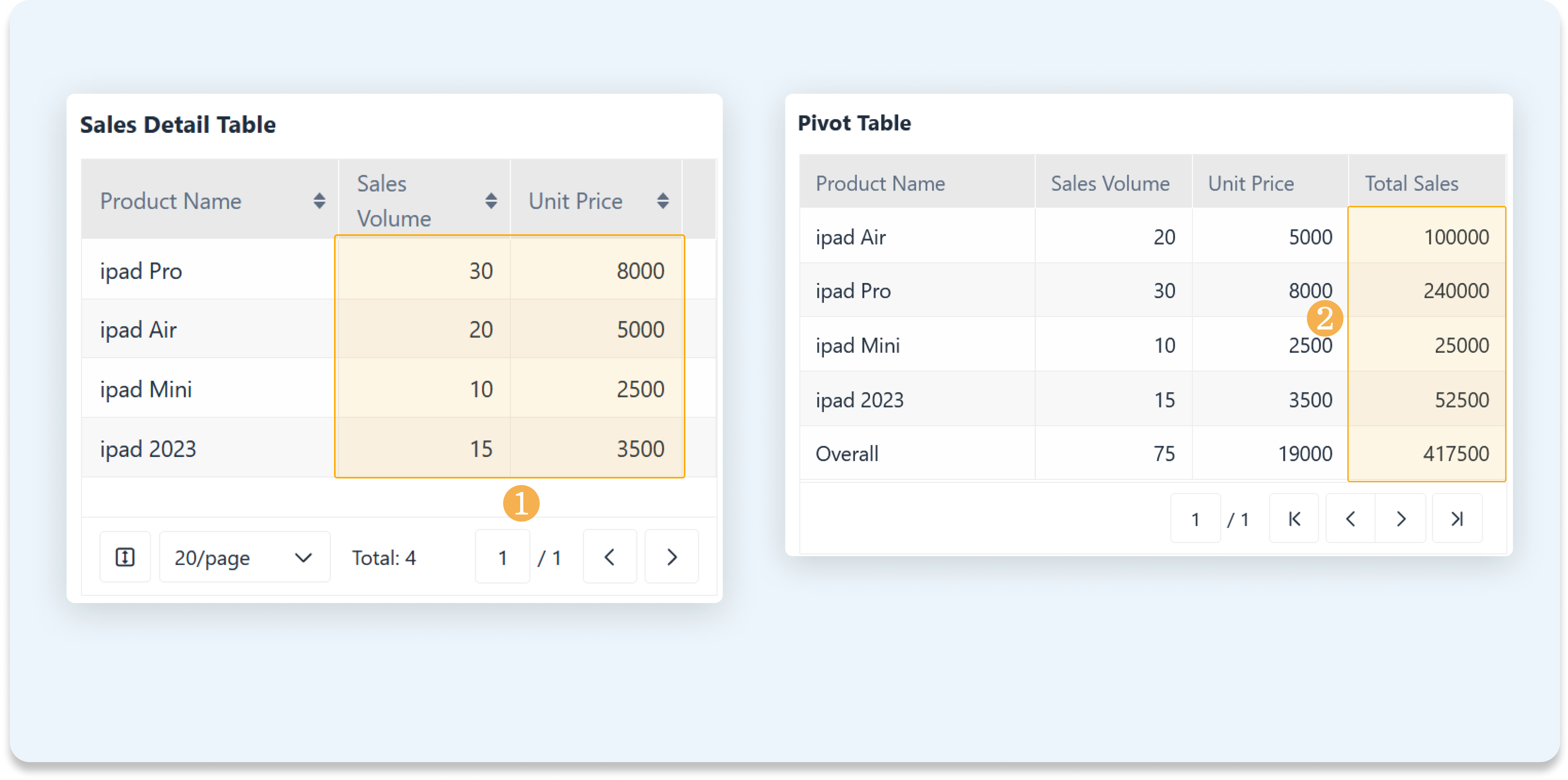Viewport: 1568px width, 780px height.
Task: Click the Pivot Table page number field
Action: click(x=1195, y=519)
